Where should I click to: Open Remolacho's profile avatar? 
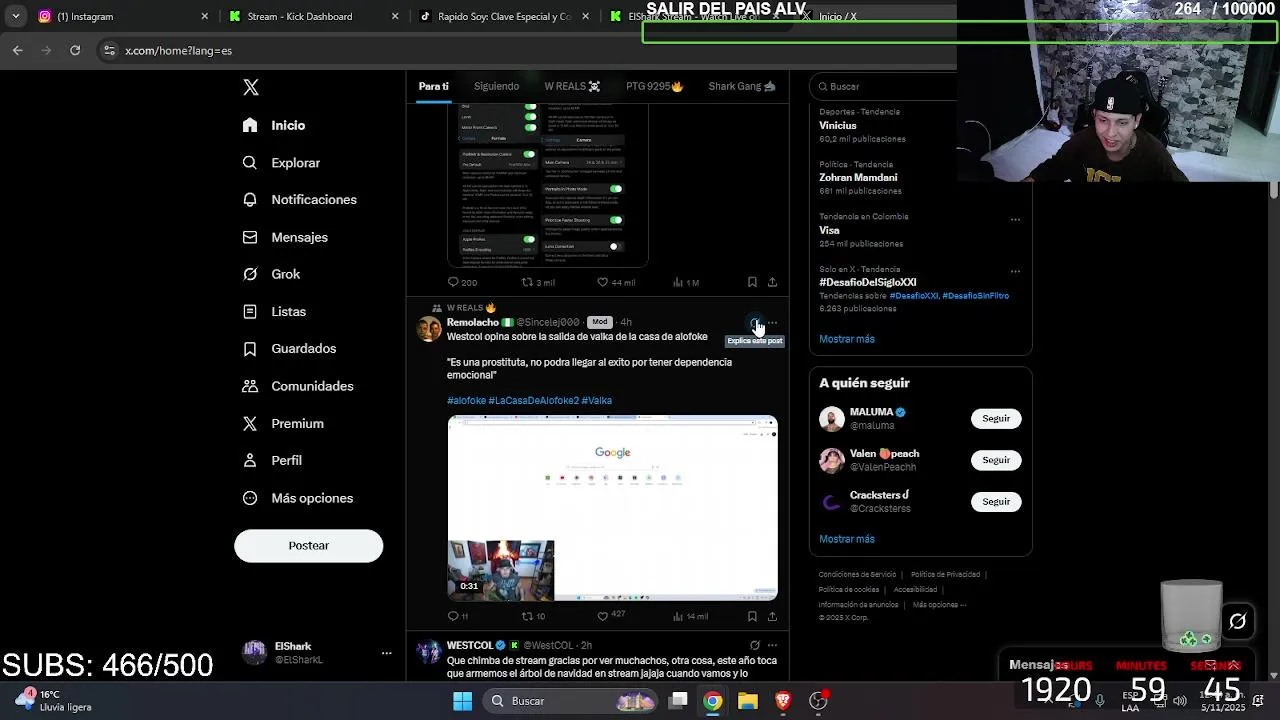pos(429,329)
